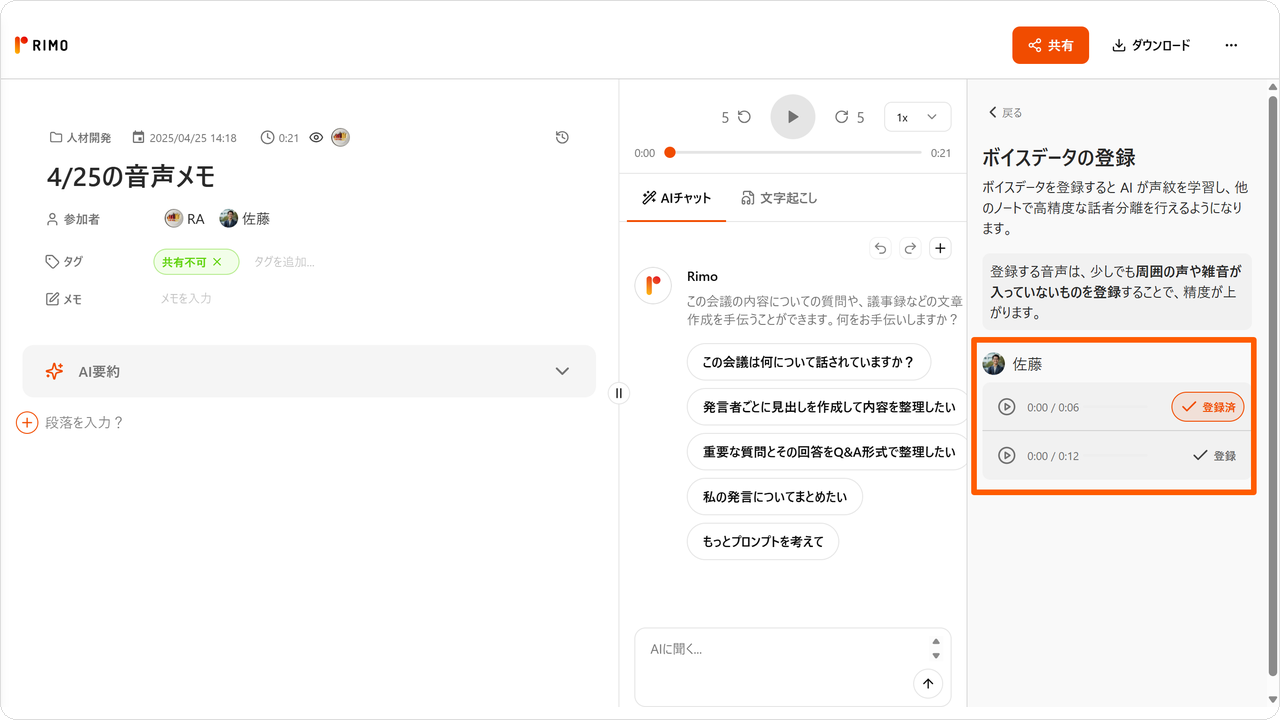This screenshot has height=720, width=1280.
Task: Undo the last AI chat action
Action: pos(880,248)
